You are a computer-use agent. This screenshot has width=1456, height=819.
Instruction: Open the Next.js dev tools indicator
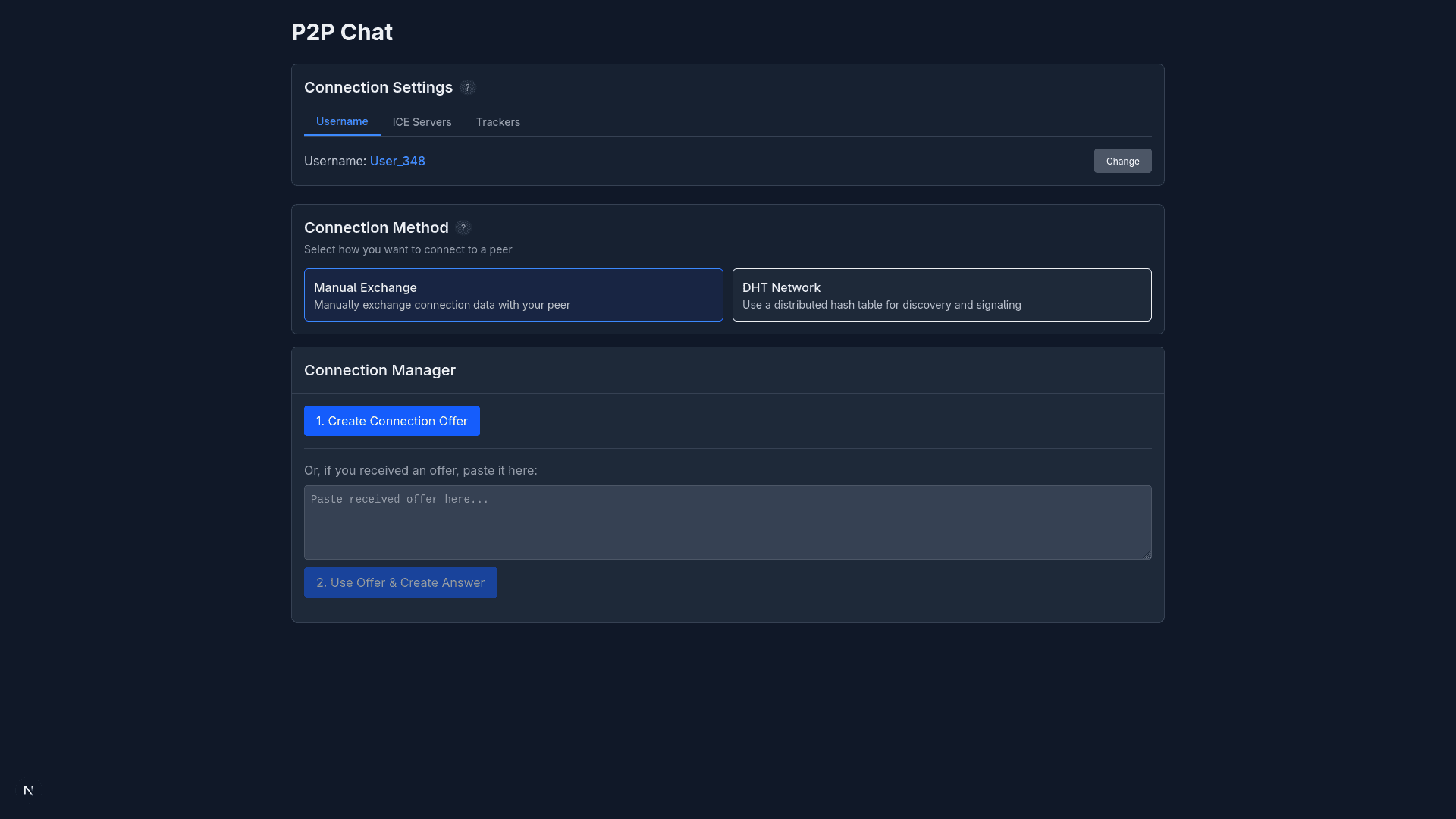28,790
